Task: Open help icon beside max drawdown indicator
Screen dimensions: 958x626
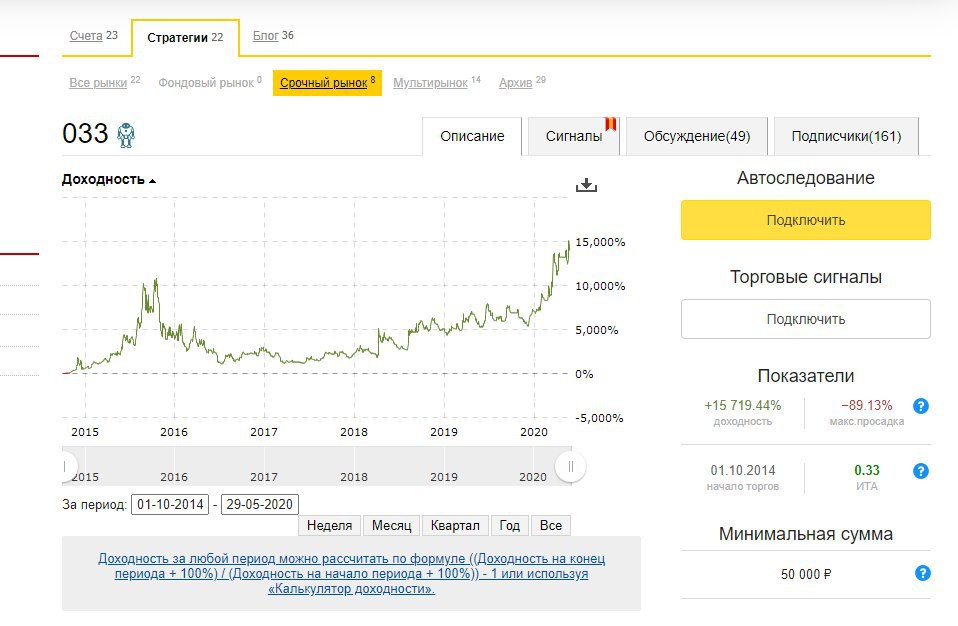Action: [x=921, y=406]
